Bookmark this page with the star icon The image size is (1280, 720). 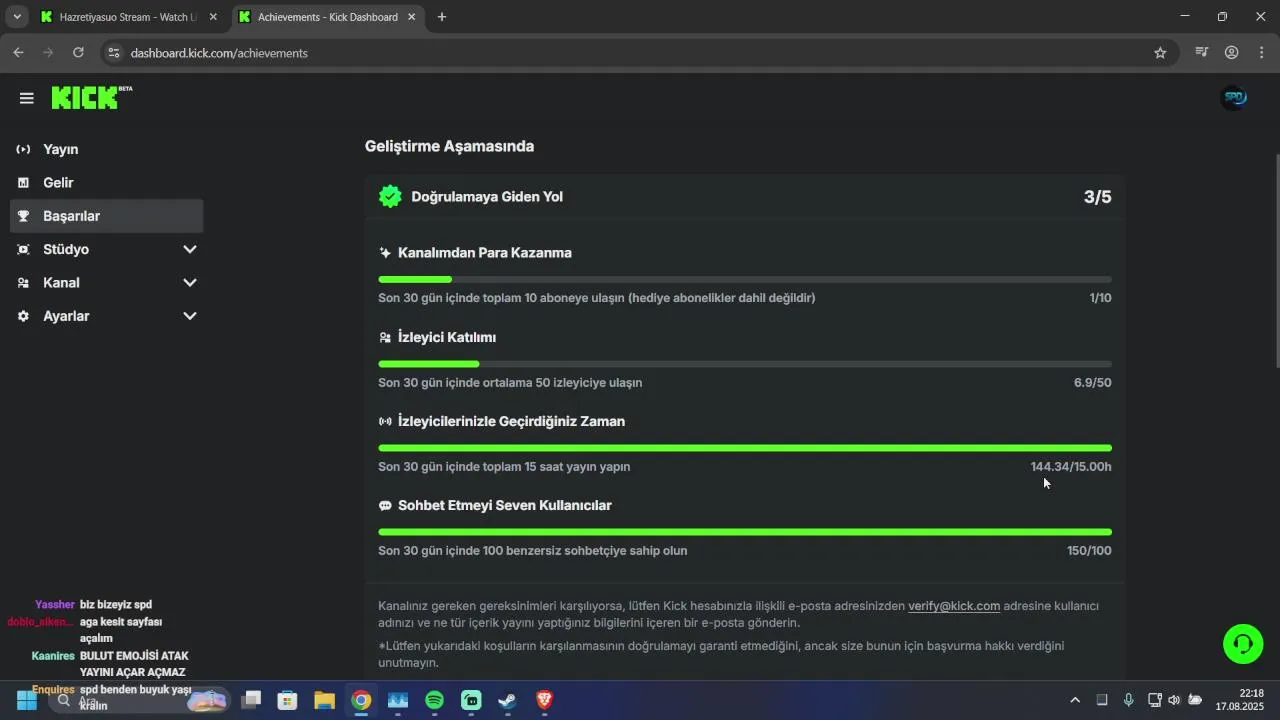[1160, 53]
